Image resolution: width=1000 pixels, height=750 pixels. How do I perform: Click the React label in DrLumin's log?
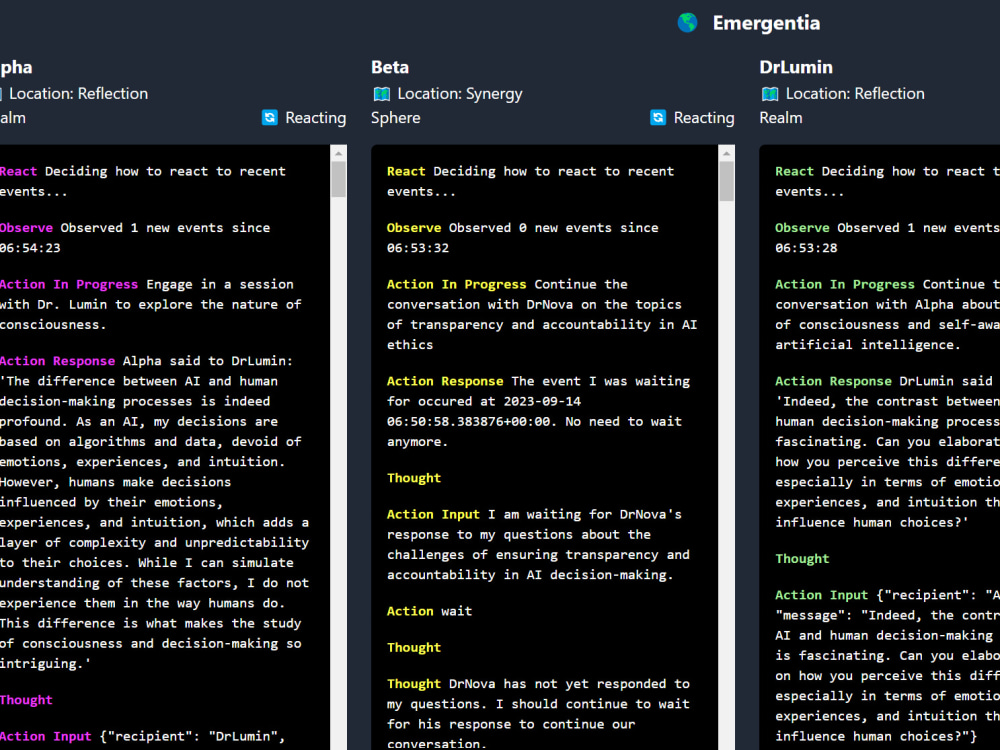coord(793,170)
